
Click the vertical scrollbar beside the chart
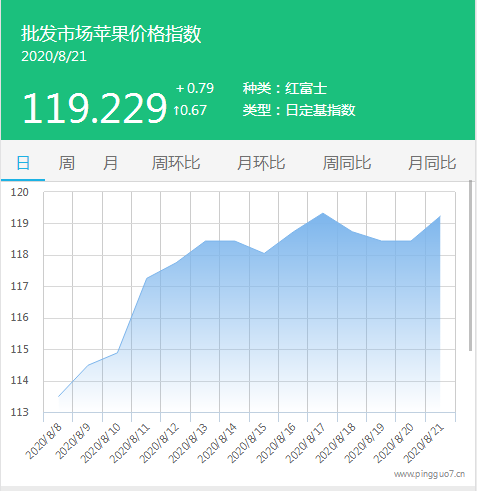click(x=471, y=265)
